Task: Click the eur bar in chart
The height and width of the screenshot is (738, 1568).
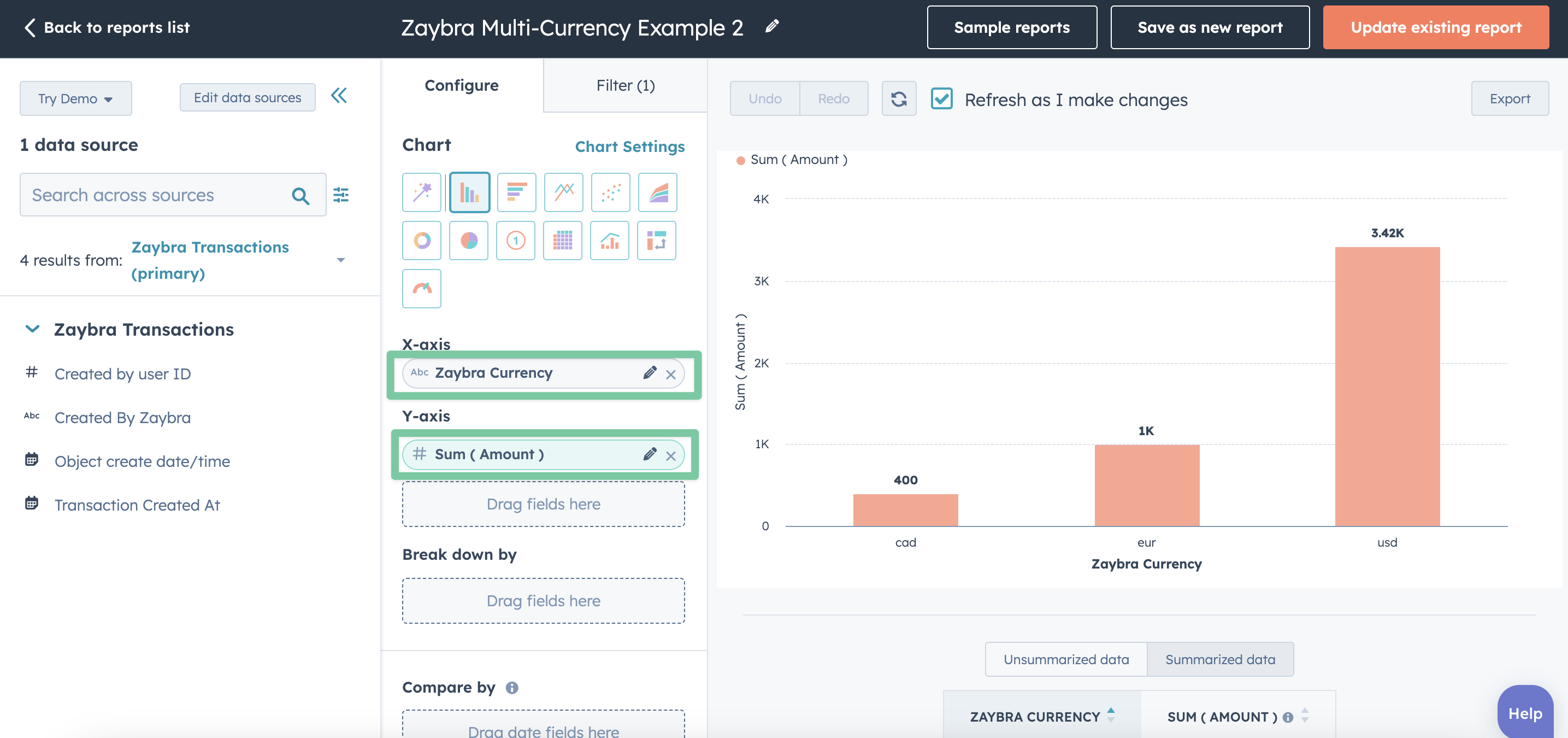Action: pos(1147,485)
